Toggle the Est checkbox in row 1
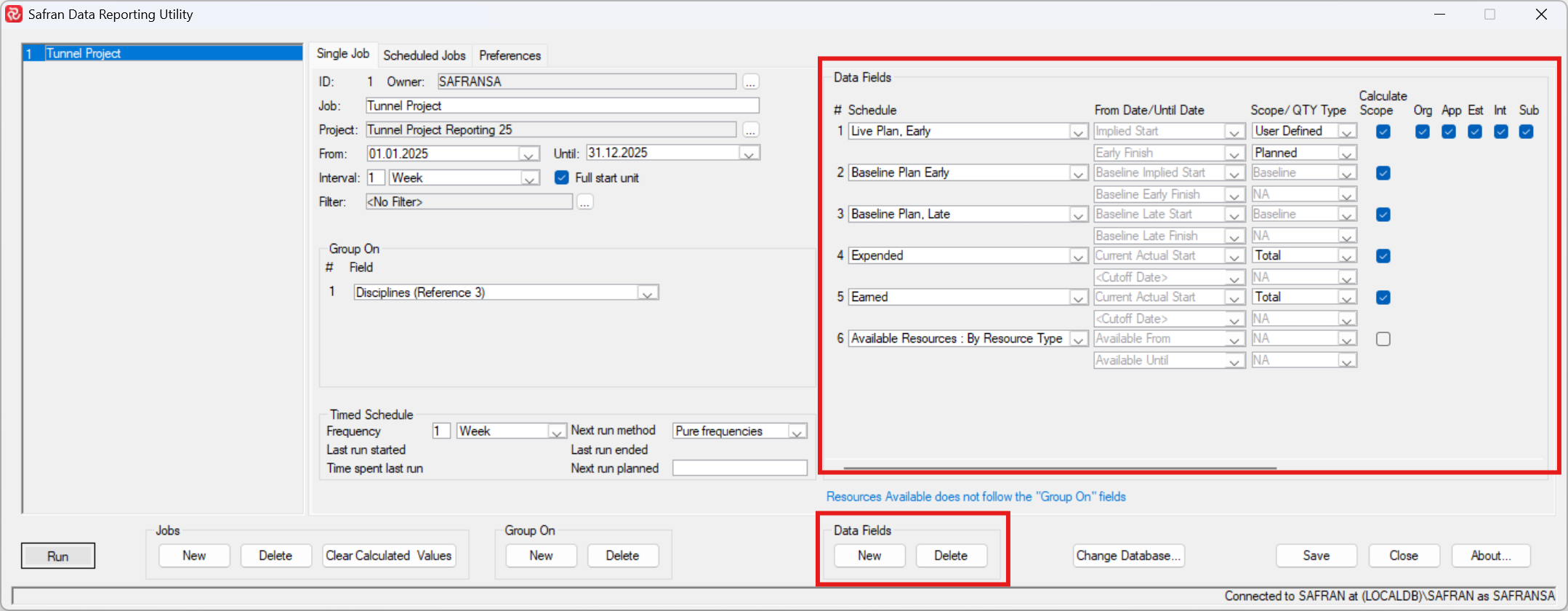The image size is (1568, 611). pos(1475,132)
